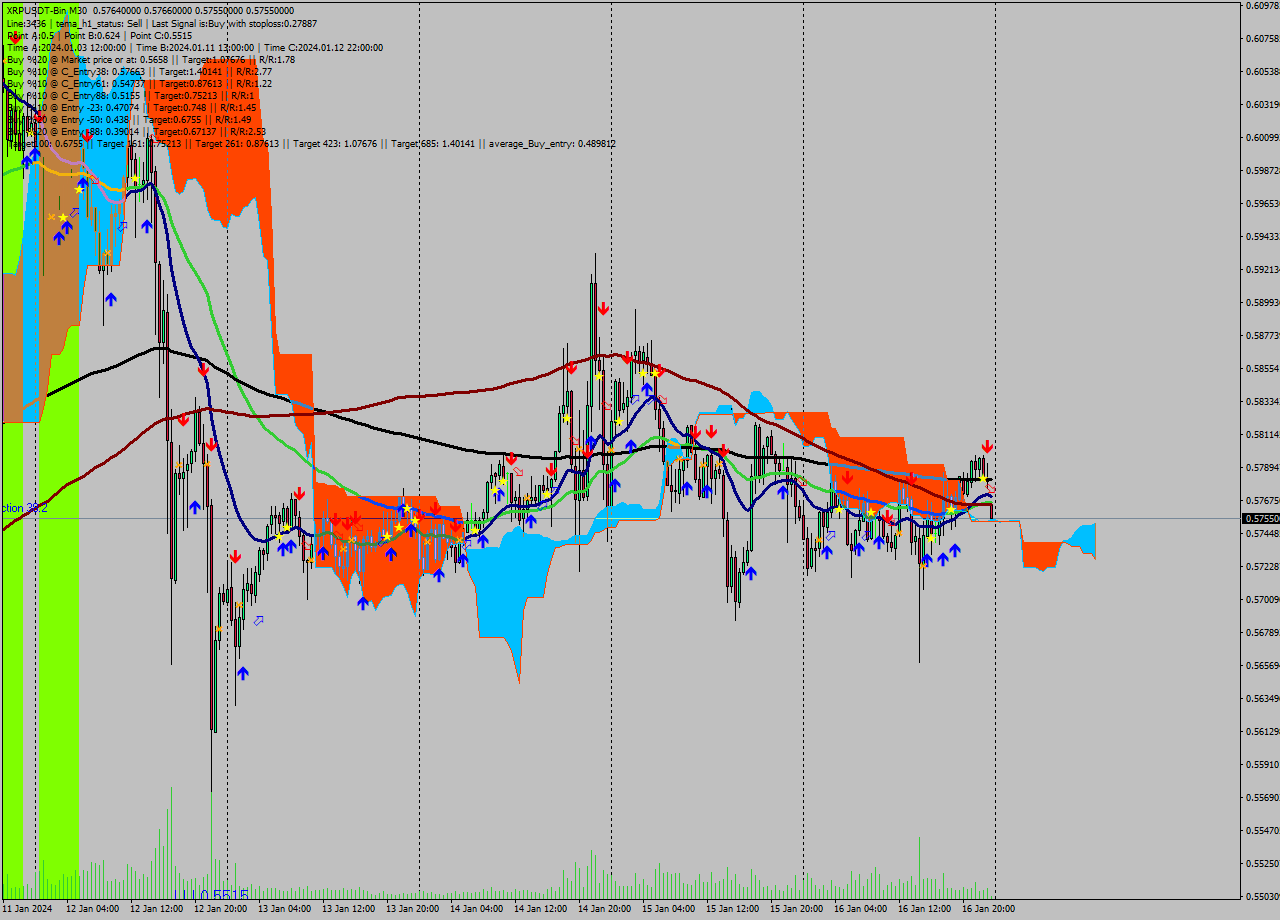Click the '16 Jan 20:00' time axis label
Image resolution: width=1280 pixels, height=920 pixels.
tap(988, 908)
